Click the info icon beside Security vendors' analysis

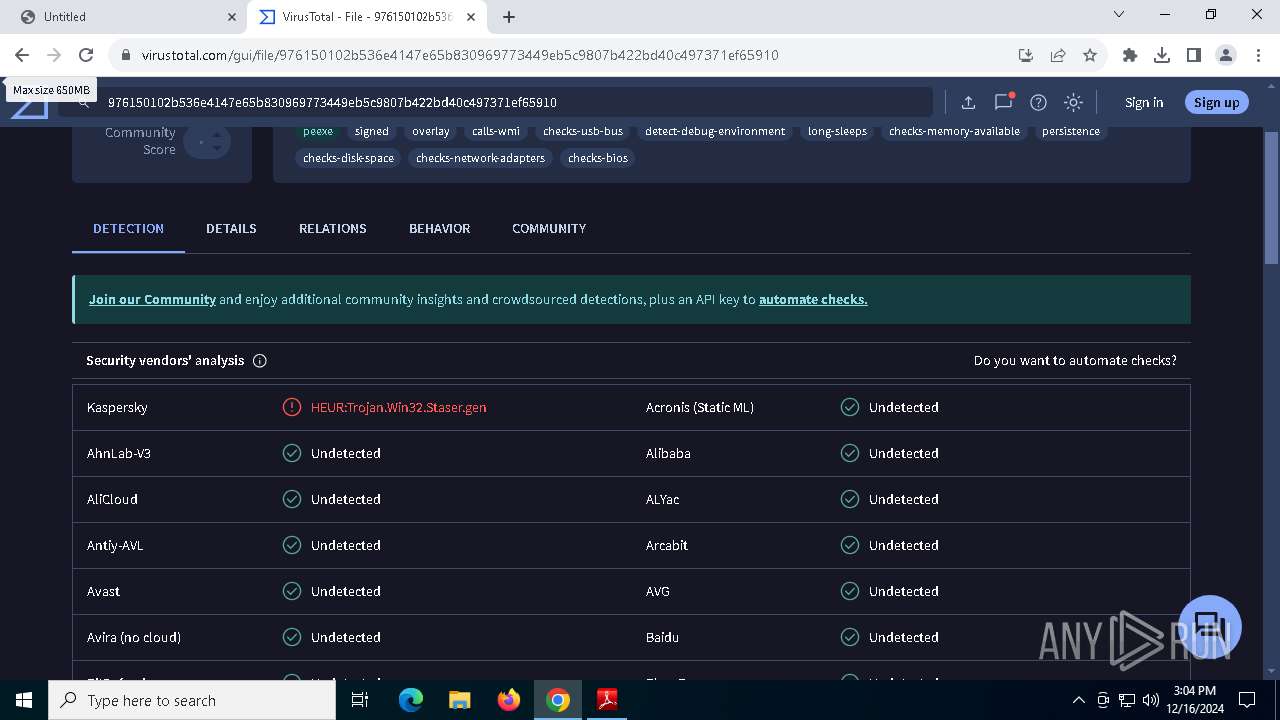[260, 361]
